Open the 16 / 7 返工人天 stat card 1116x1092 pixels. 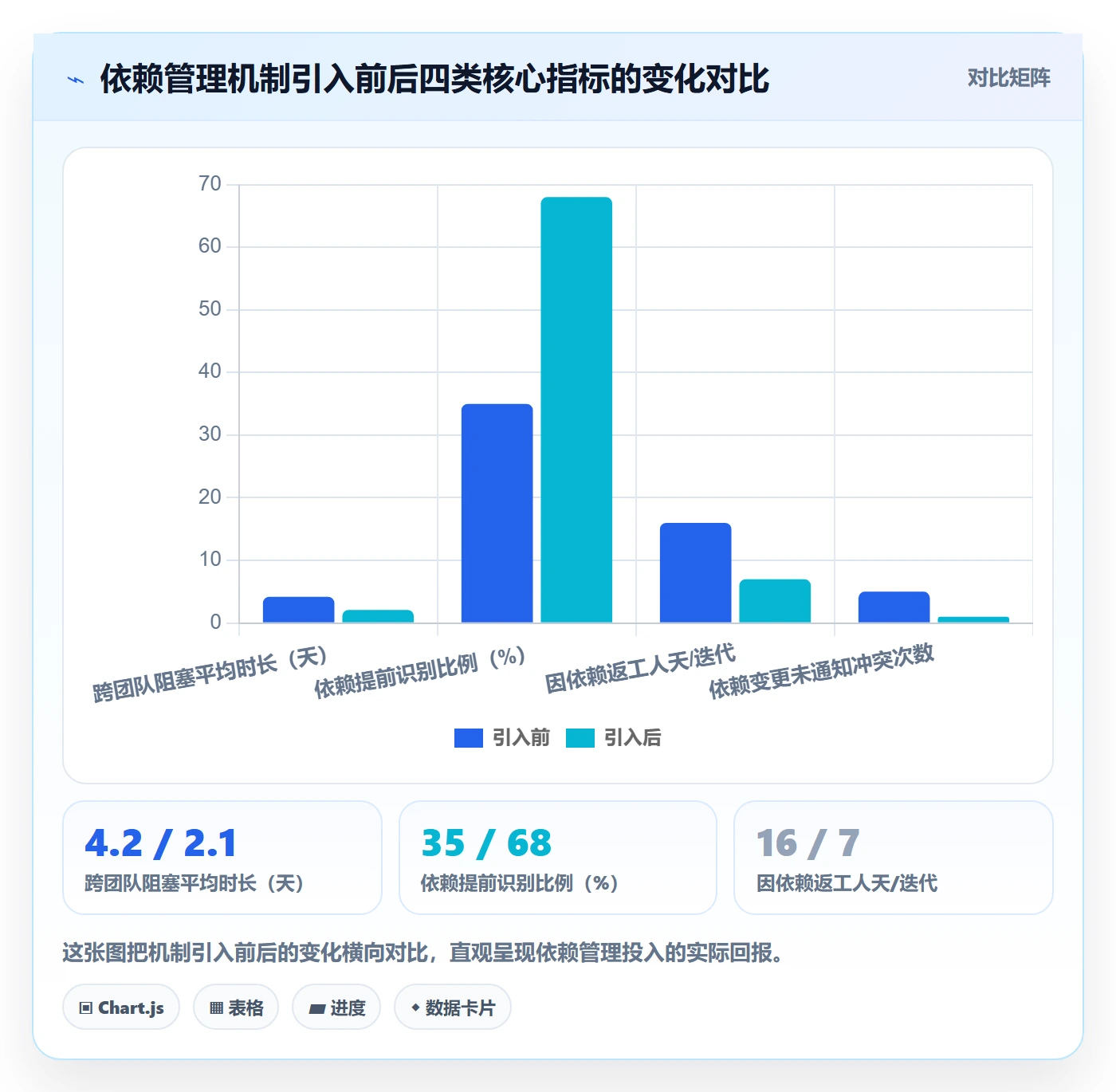click(894, 858)
